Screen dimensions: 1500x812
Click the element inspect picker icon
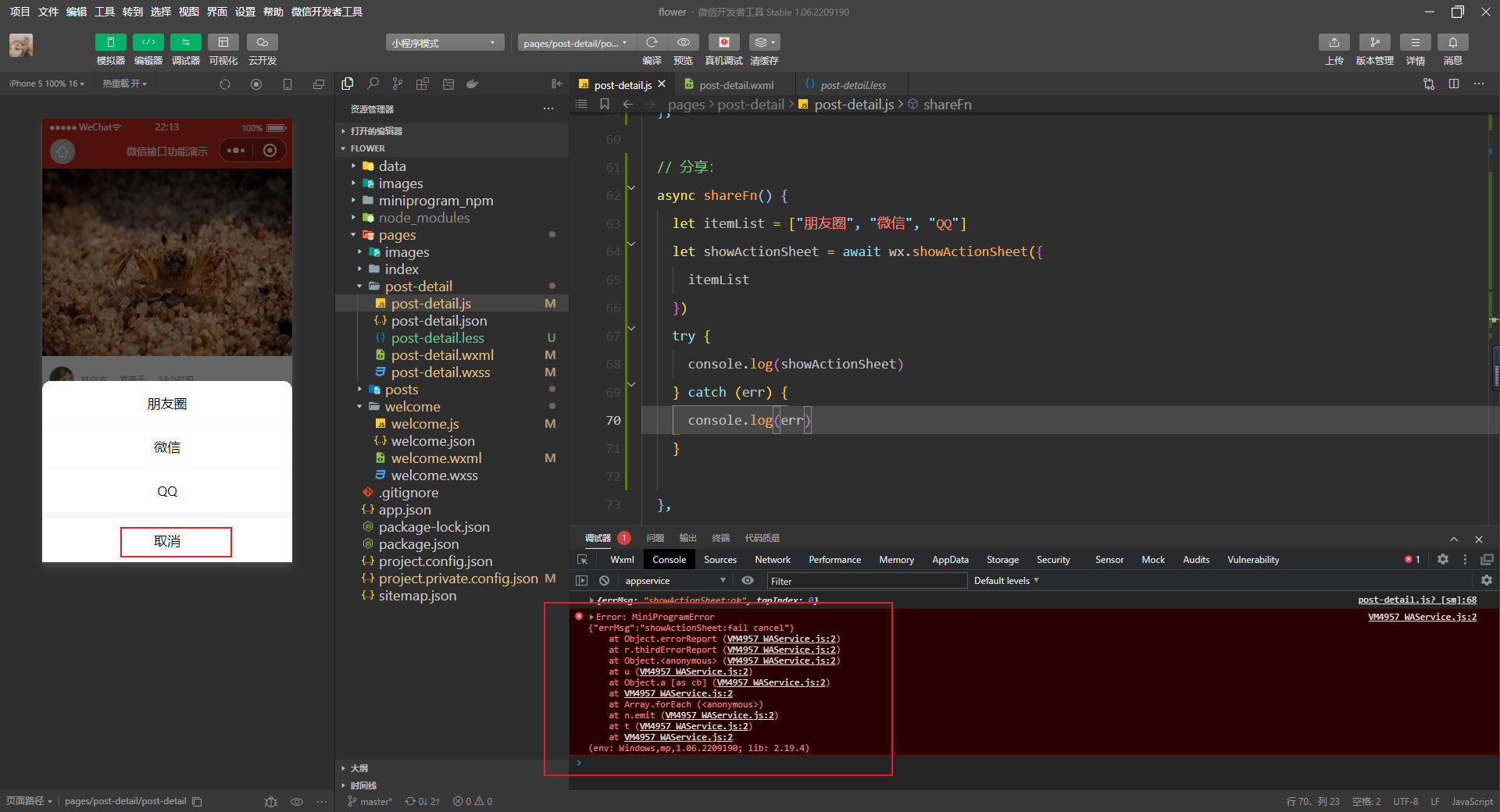pos(582,560)
